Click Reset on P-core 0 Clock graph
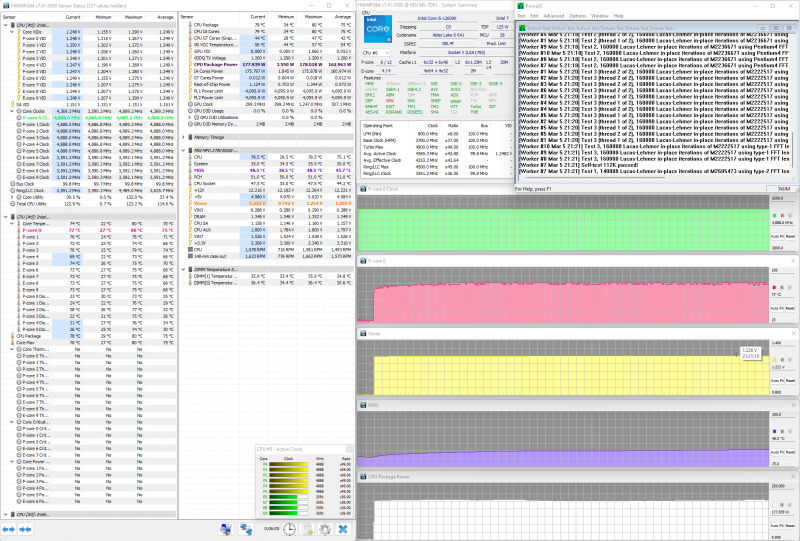The image size is (800, 541). (790, 237)
